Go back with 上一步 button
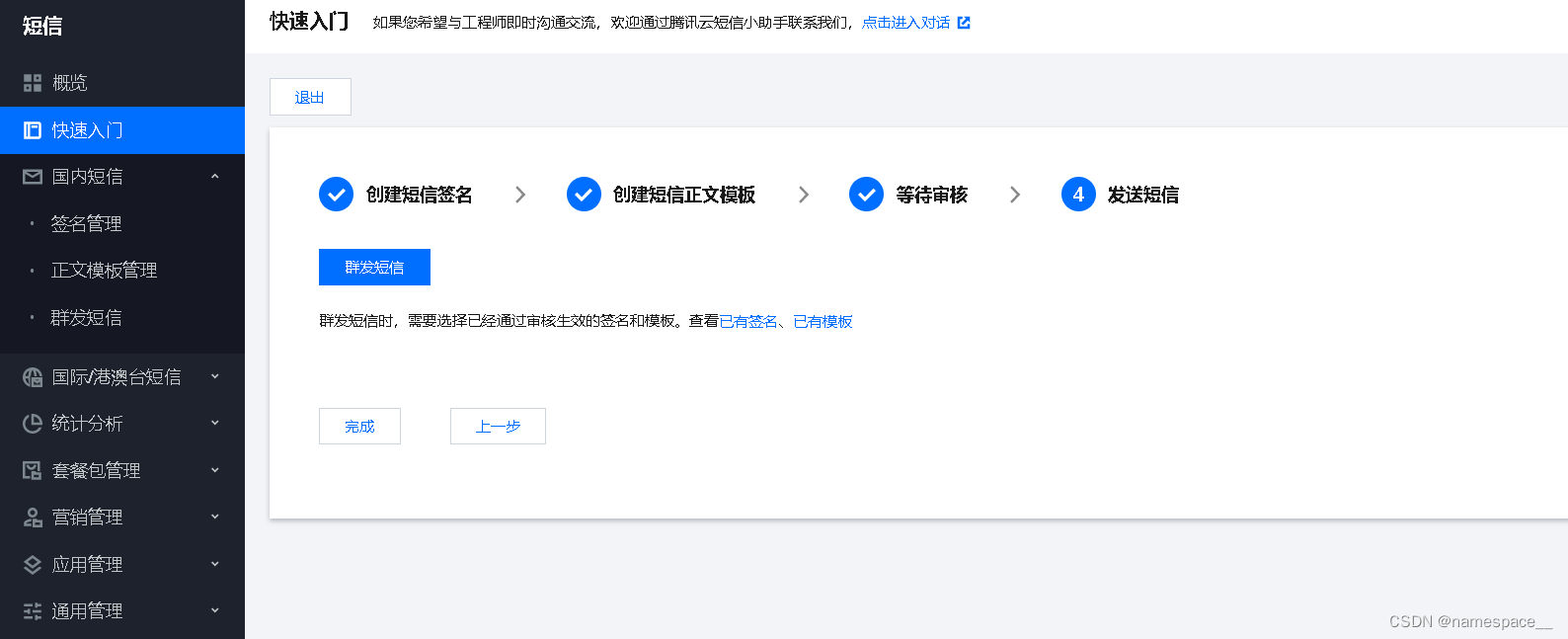The height and width of the screenshot is (639, 1568). tap(498, 427)
